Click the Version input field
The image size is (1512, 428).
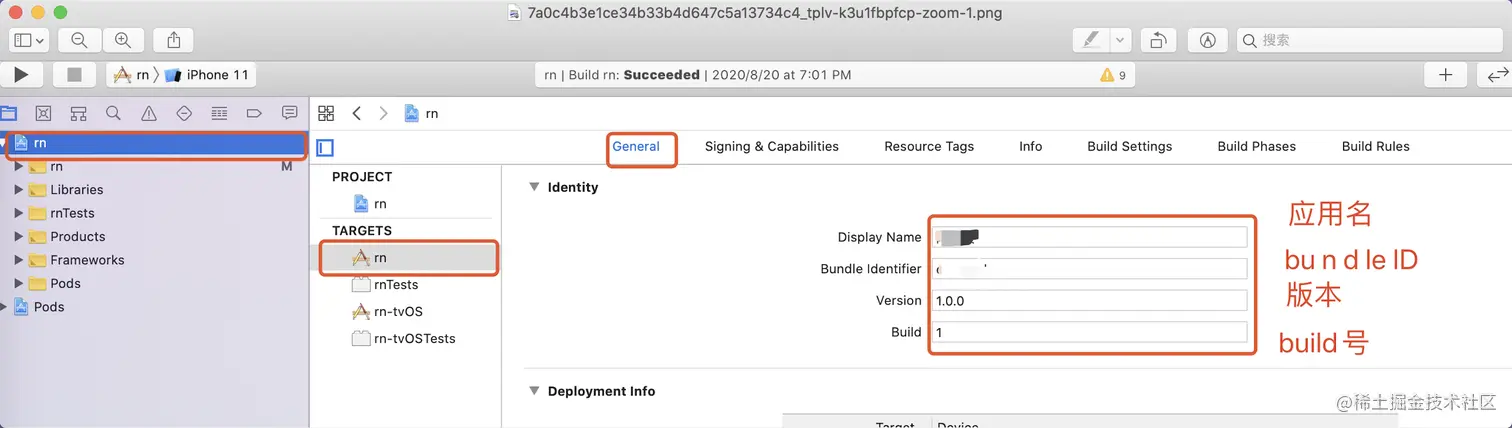point(1090,301)
